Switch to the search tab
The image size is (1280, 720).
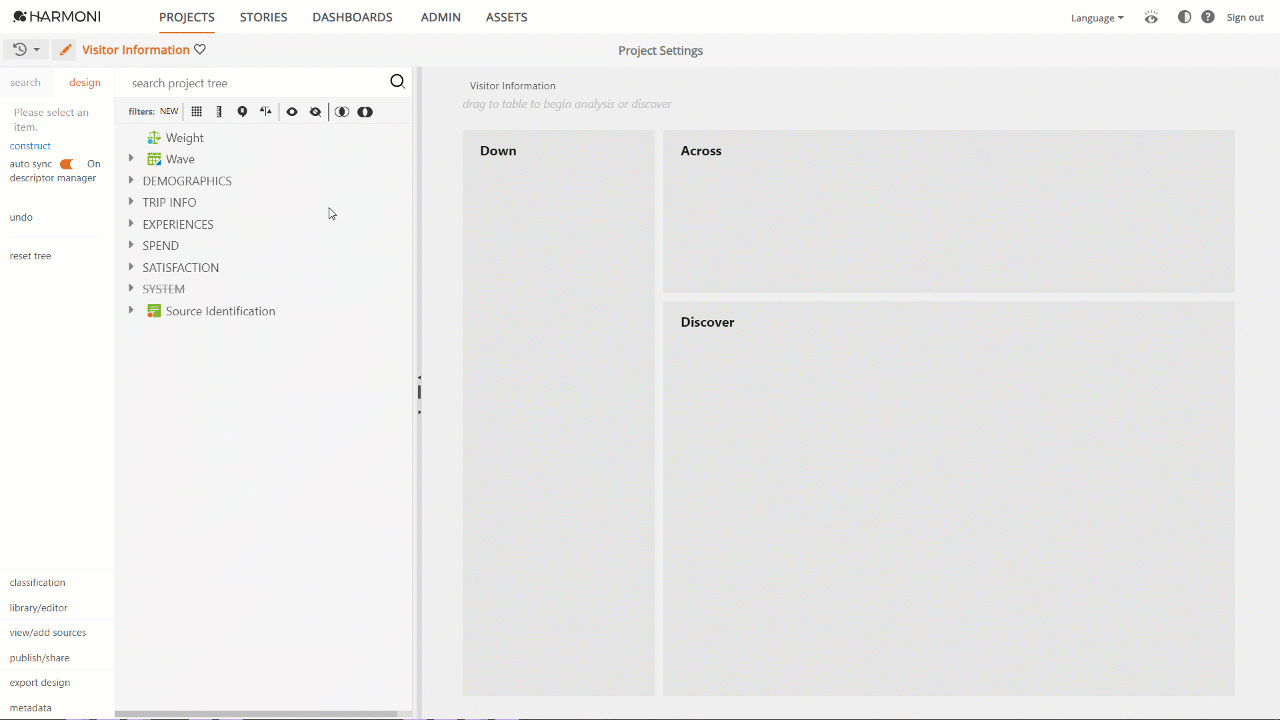click(x=26, y=83)
